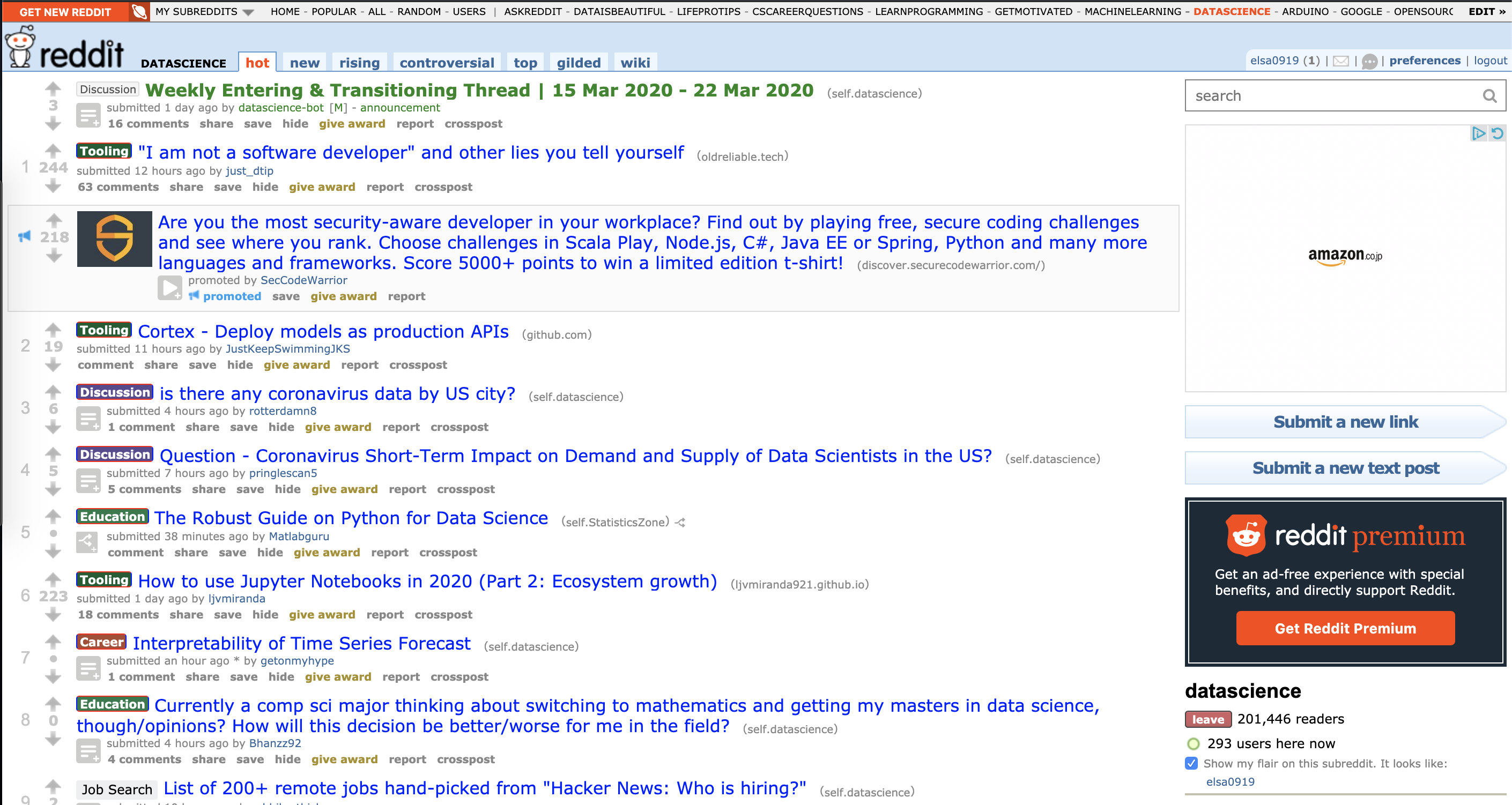
Task: Click the Reddit alien logo
Action: pos(20,47)
